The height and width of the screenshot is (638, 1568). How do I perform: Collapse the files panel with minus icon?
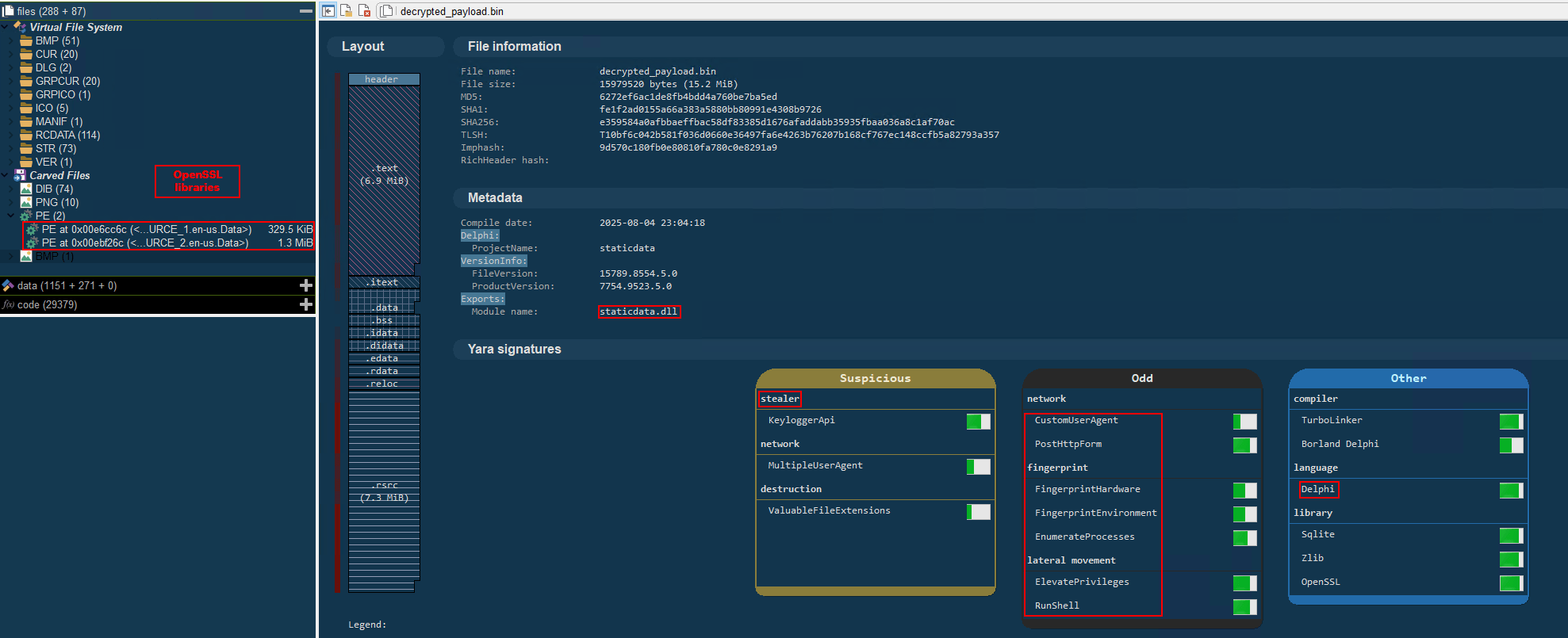pyautogui.click(x=305, y=11)
